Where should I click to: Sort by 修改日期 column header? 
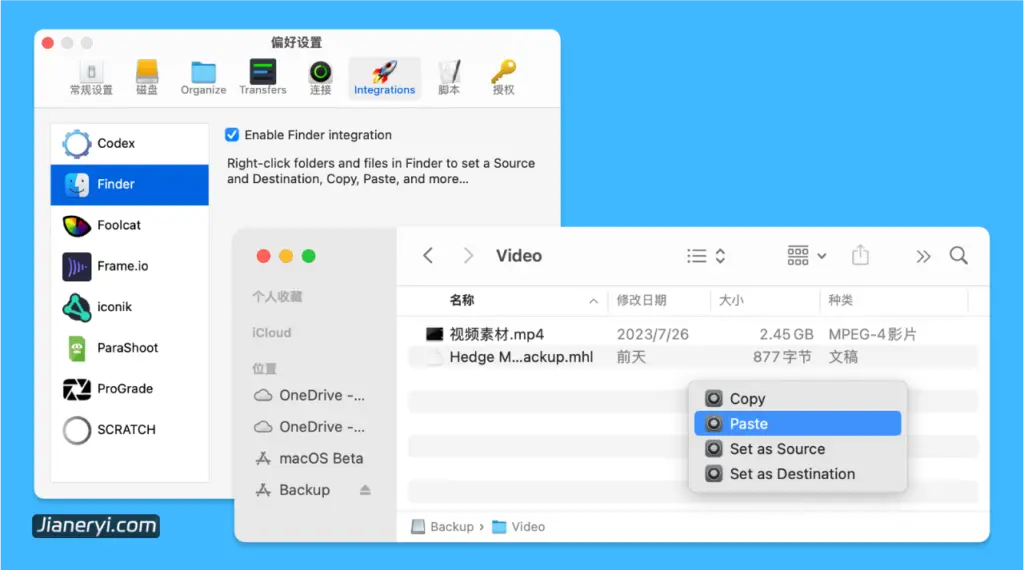pos(641,300)
